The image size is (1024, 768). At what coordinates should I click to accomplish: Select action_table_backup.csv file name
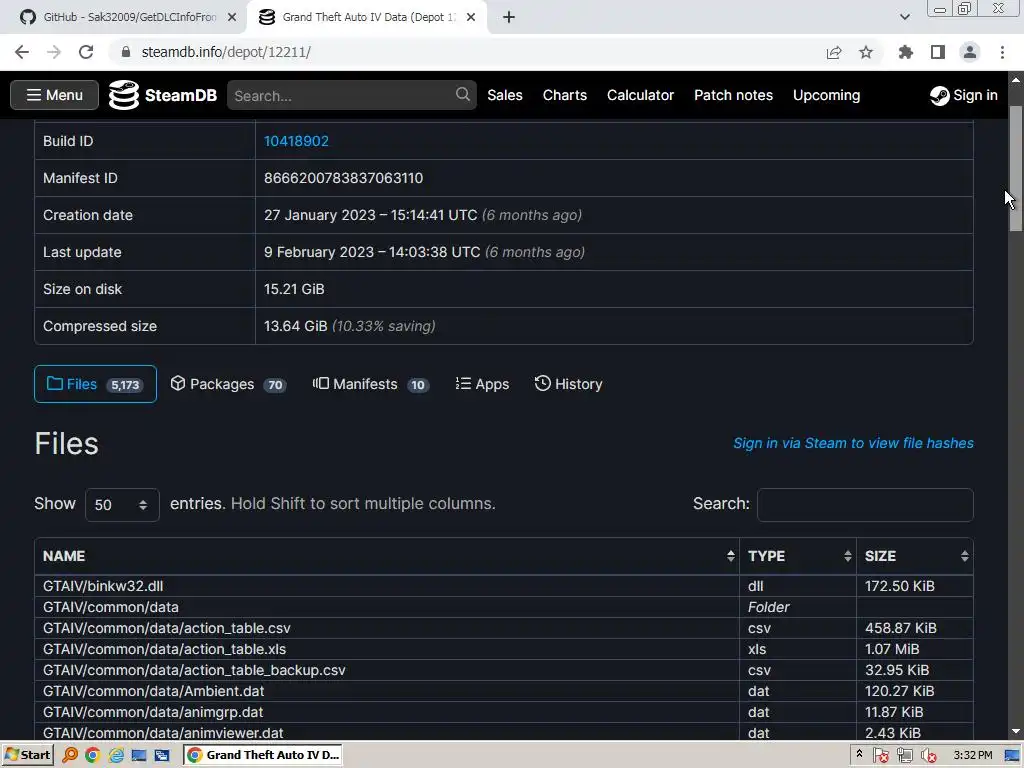click(194, 670)
